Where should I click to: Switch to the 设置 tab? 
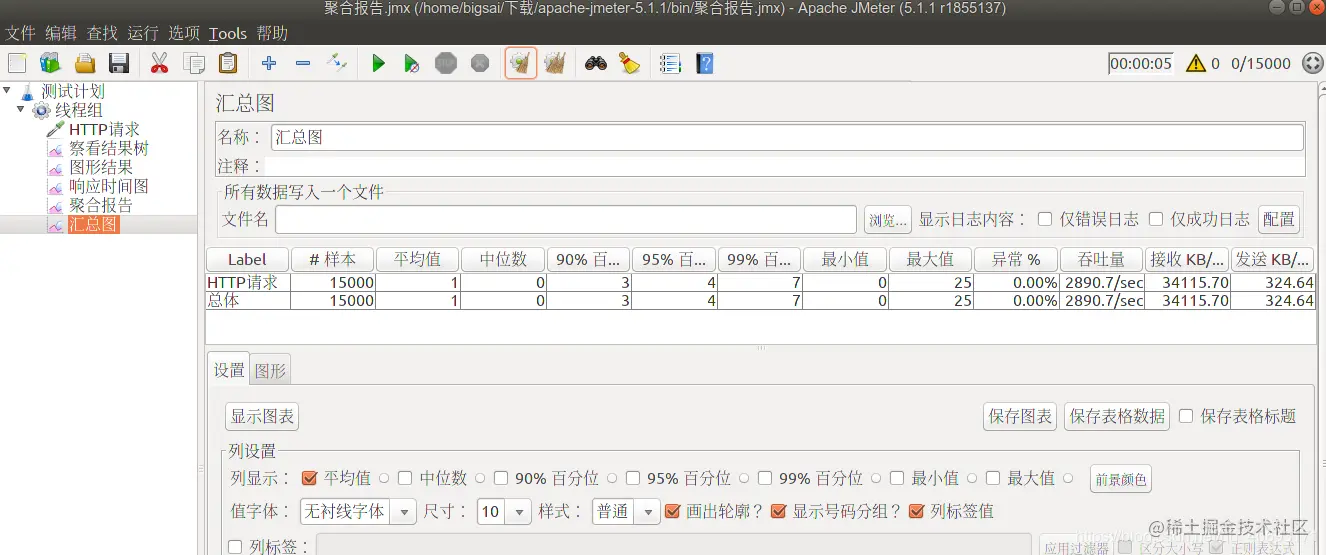(229, 370)
